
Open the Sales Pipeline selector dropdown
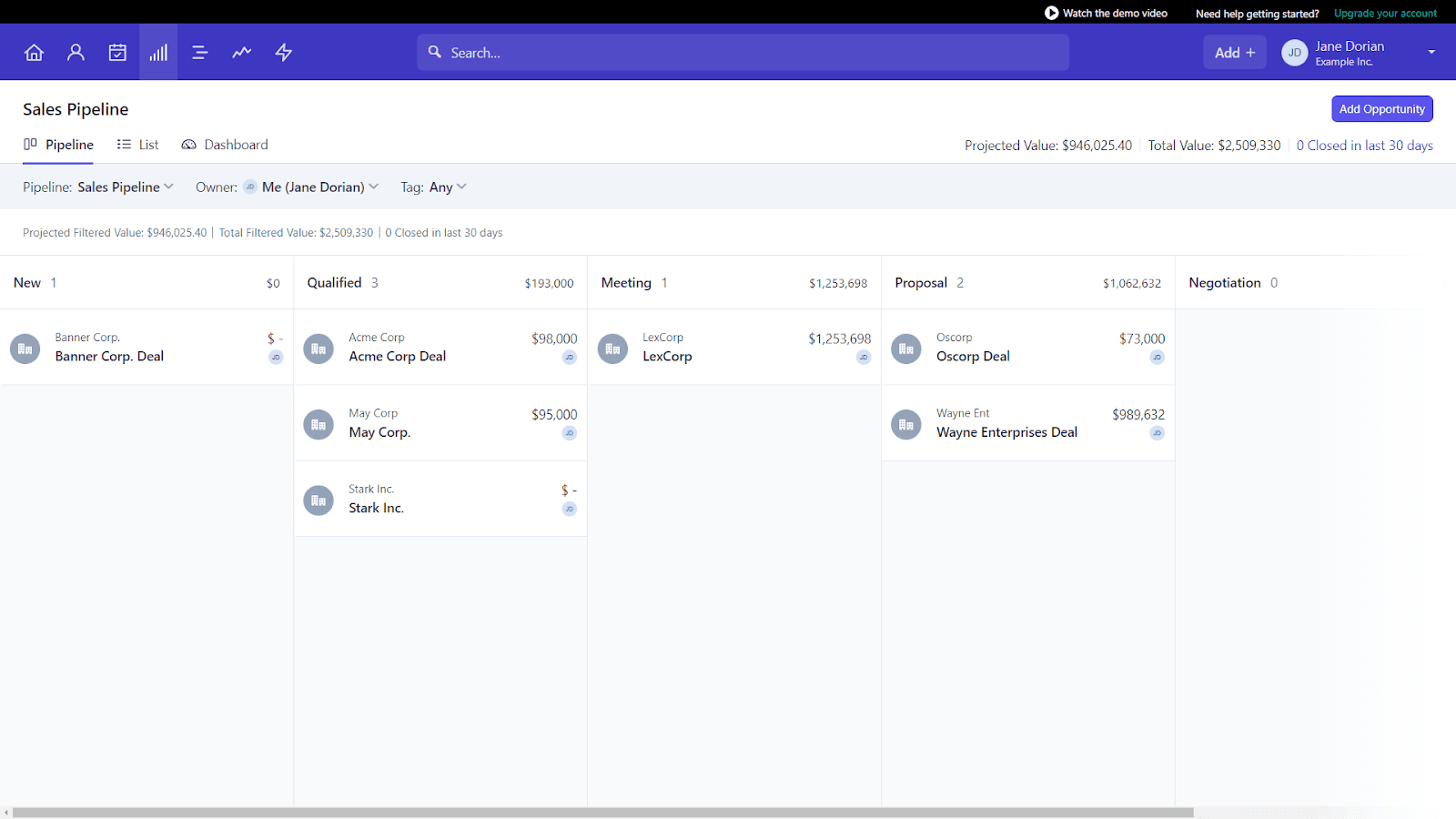(x=126, y=187)
